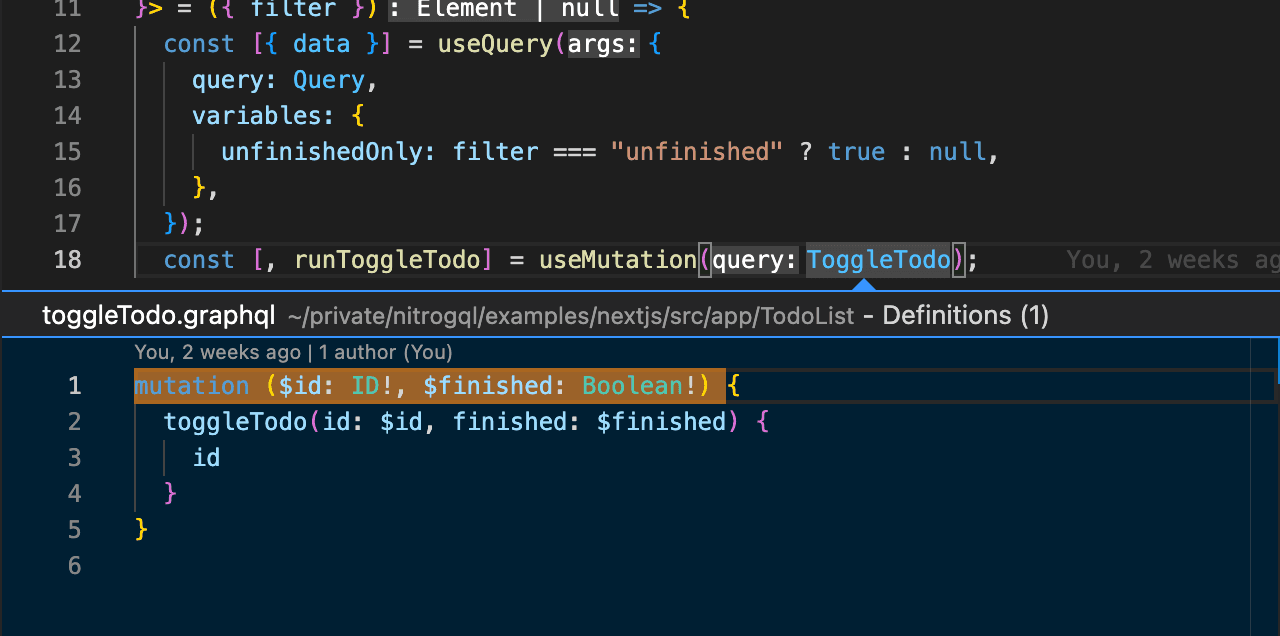
Task: Click the toggleTodo.graphql title in peek header
Action: click(157, 315)
